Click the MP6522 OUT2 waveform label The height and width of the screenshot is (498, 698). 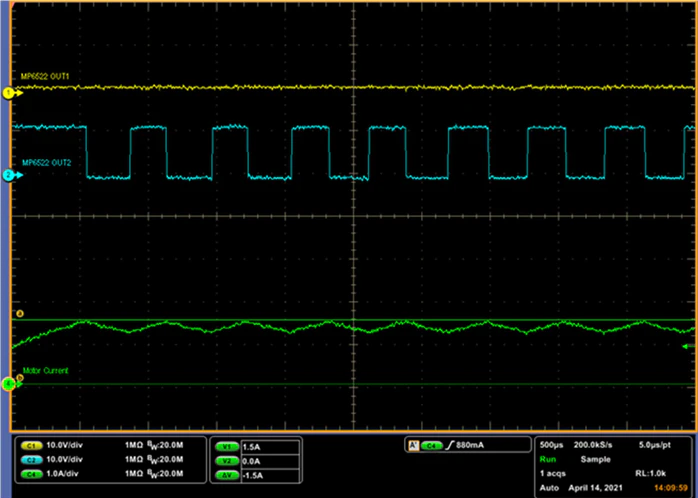[x=45, y=162]
